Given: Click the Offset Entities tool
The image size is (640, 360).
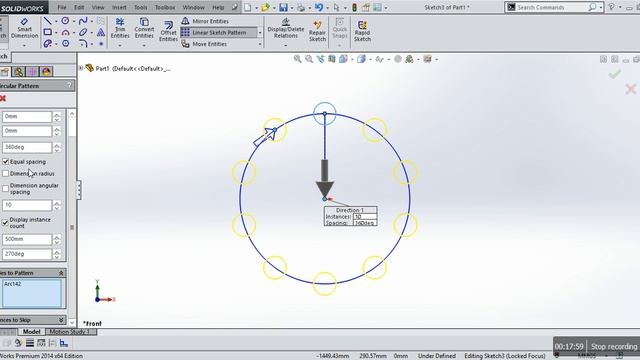Looking at the screenshot, I should click(x=168, y=31).
